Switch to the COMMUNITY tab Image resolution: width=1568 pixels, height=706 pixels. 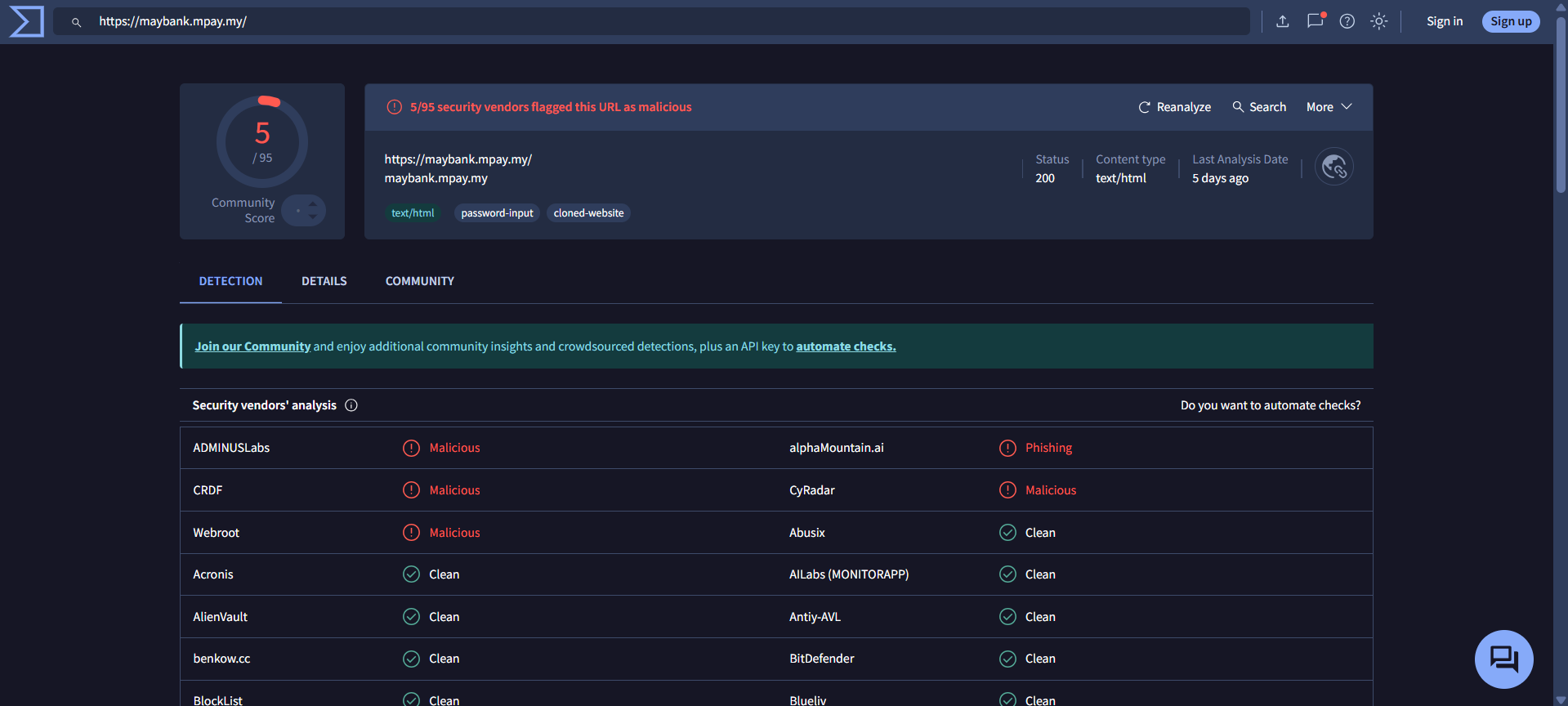419,281
